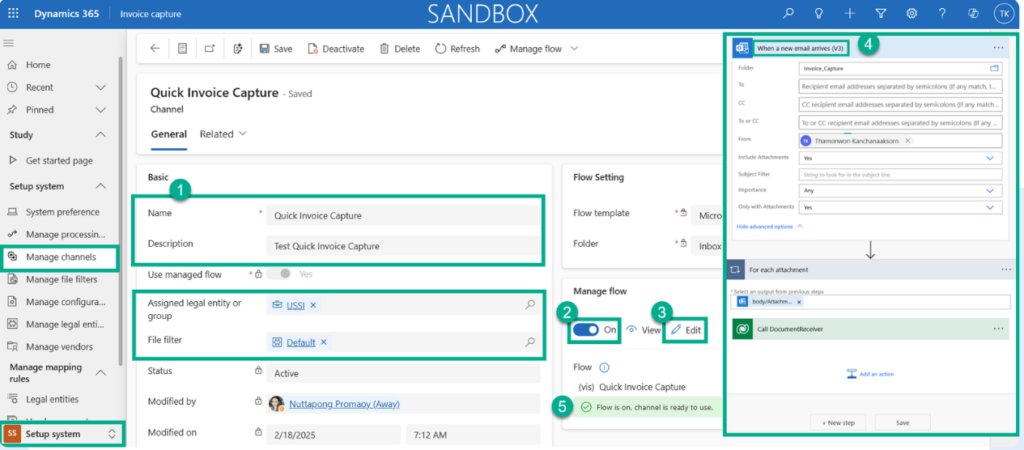The width and height of the screenshot is (1024, 450).
Task: Open Legal entities mapping item
Action: point(52,398)
